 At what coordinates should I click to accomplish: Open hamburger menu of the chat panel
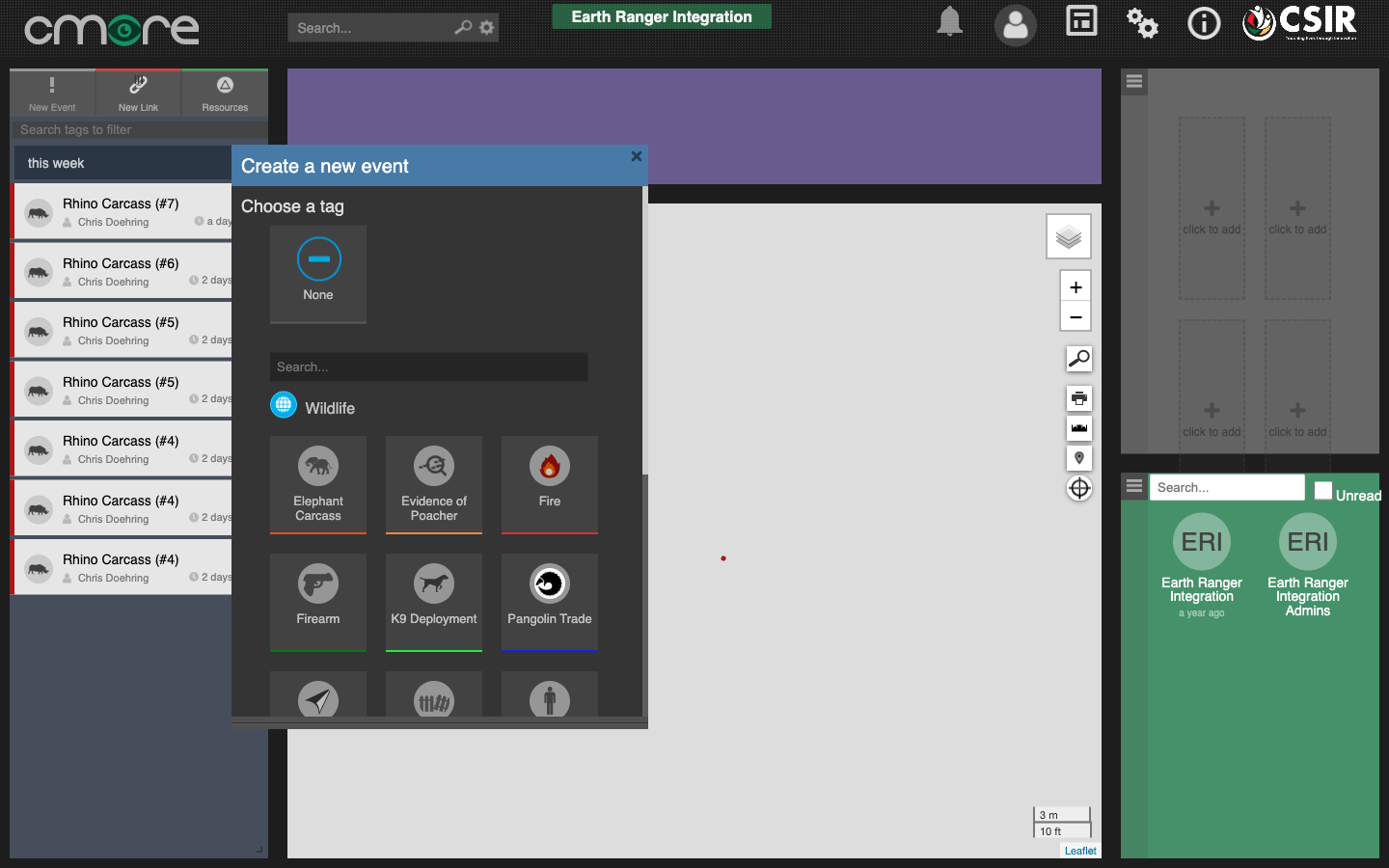click(x=1134, y=485)
